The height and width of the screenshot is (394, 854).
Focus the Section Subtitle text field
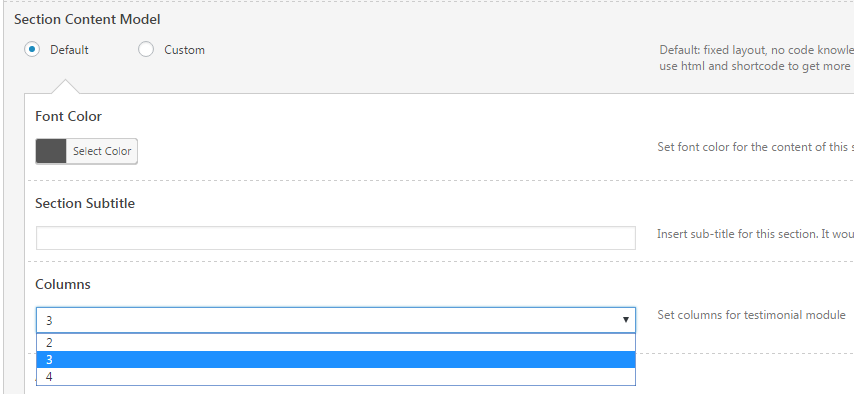(336, 238)
